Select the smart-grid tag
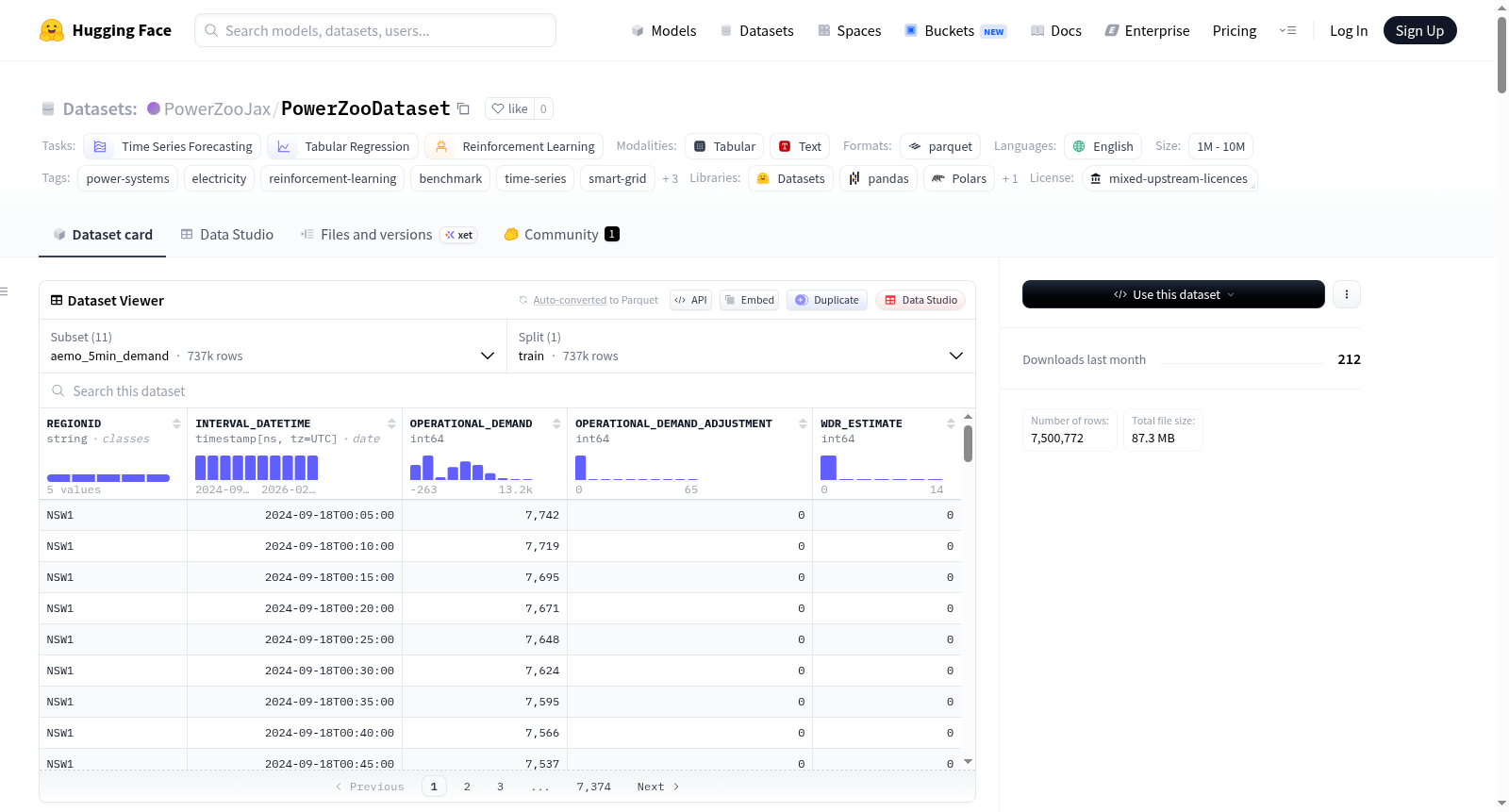Screen dimensions: 1509x812 coord(618,178)
